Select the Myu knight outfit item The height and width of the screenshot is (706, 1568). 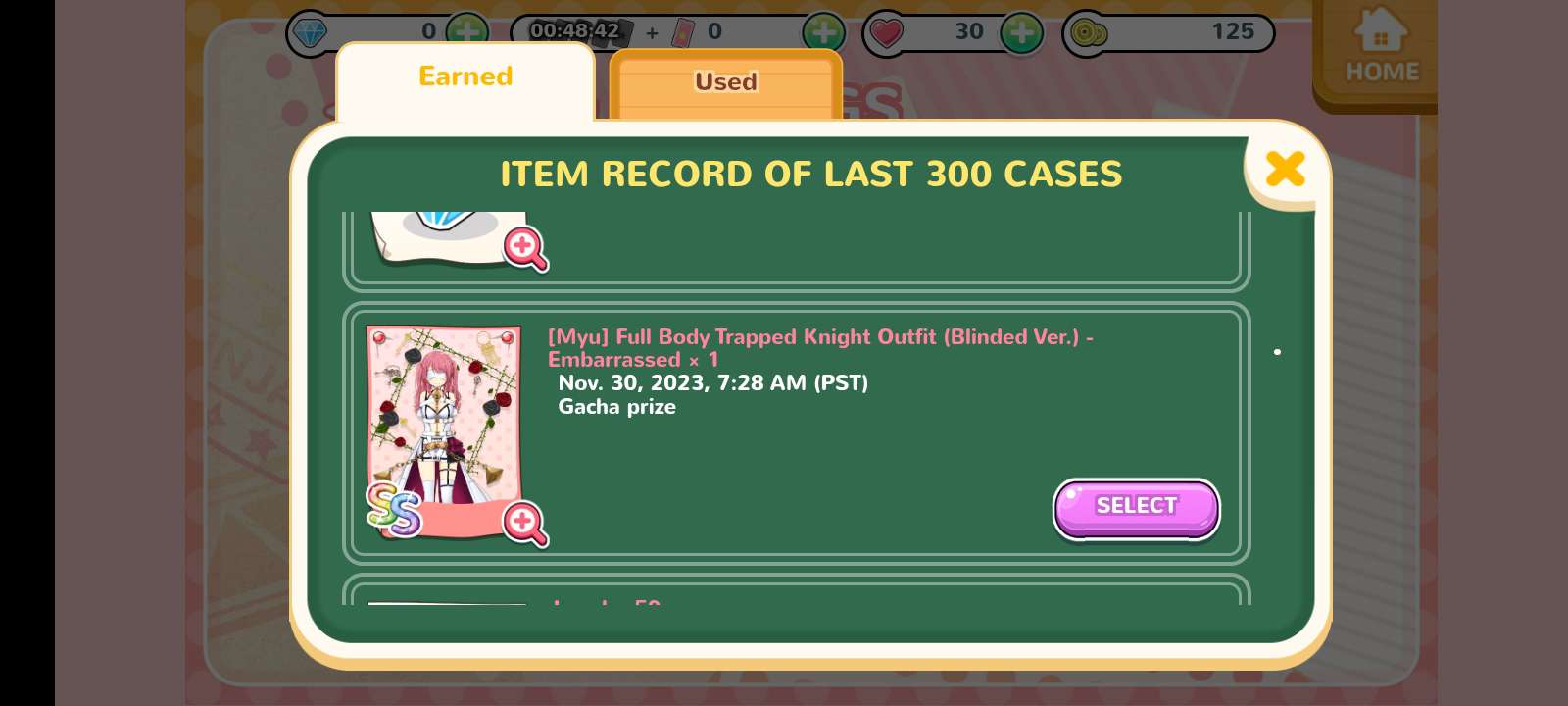click(1136, 508)
